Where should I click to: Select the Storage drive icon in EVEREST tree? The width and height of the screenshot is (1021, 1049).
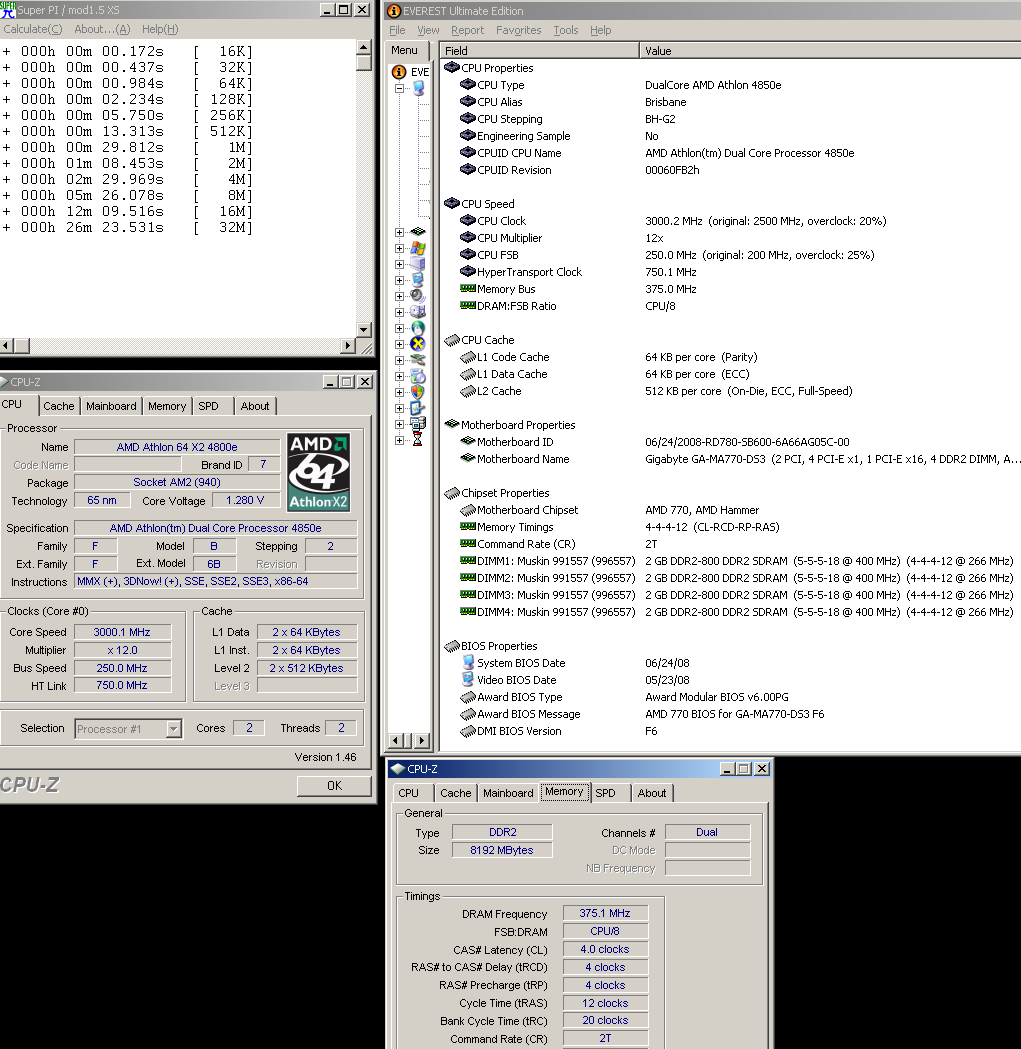[x=418, y=312]
